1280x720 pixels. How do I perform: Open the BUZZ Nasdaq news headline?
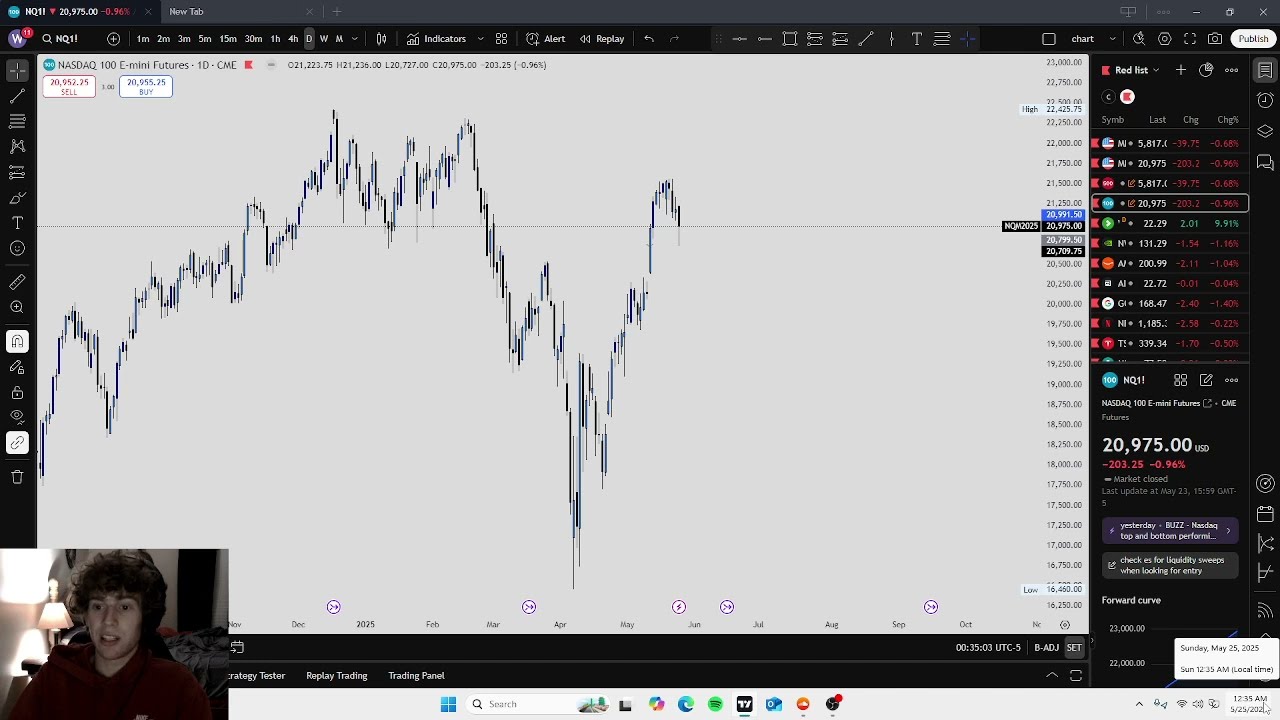(1170, 530)
